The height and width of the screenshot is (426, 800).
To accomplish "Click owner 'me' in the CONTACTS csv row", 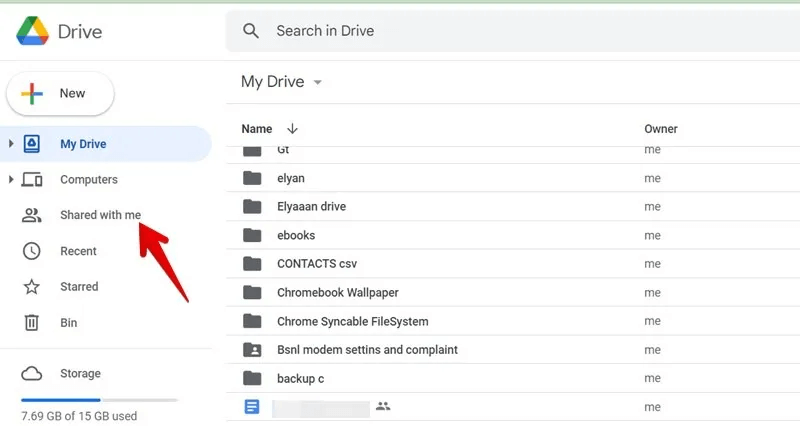I will tap(652, 264).
